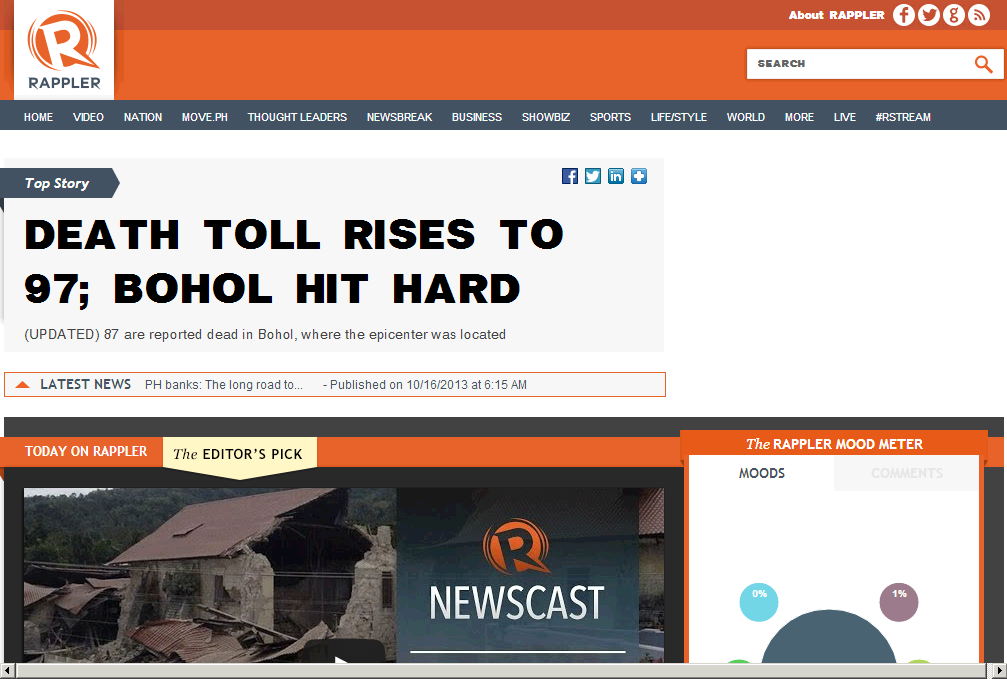
Task: Click the Twitter icon in the header
Action: point(928,15)
